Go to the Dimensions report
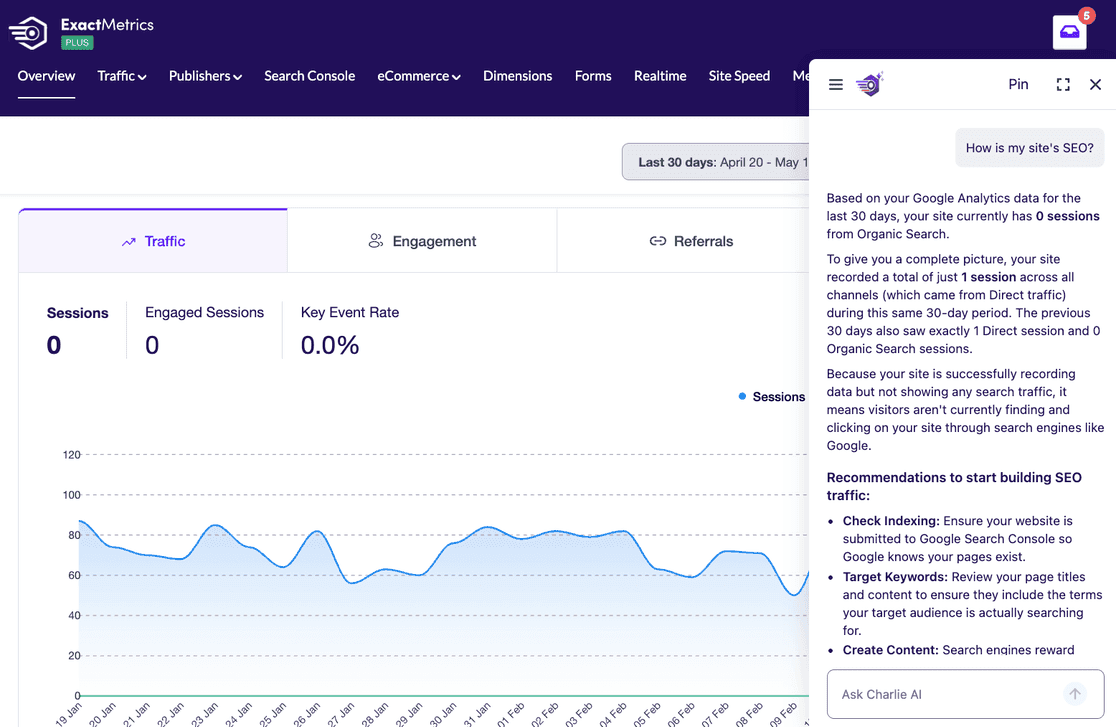Viewport: 1116px width, 727px height. point(517,76)
